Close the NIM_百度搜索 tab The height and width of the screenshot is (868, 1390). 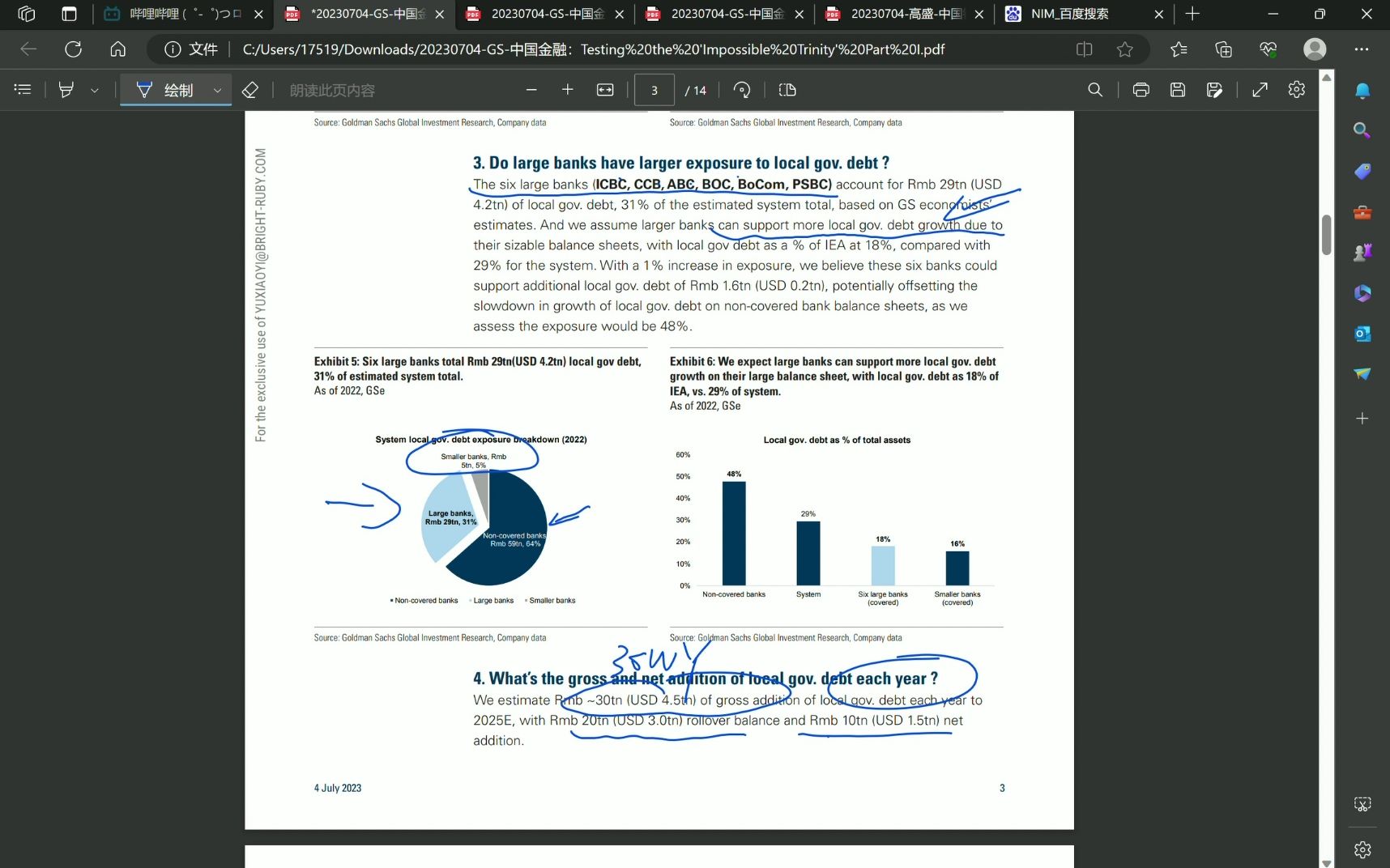click(1158, 14)
